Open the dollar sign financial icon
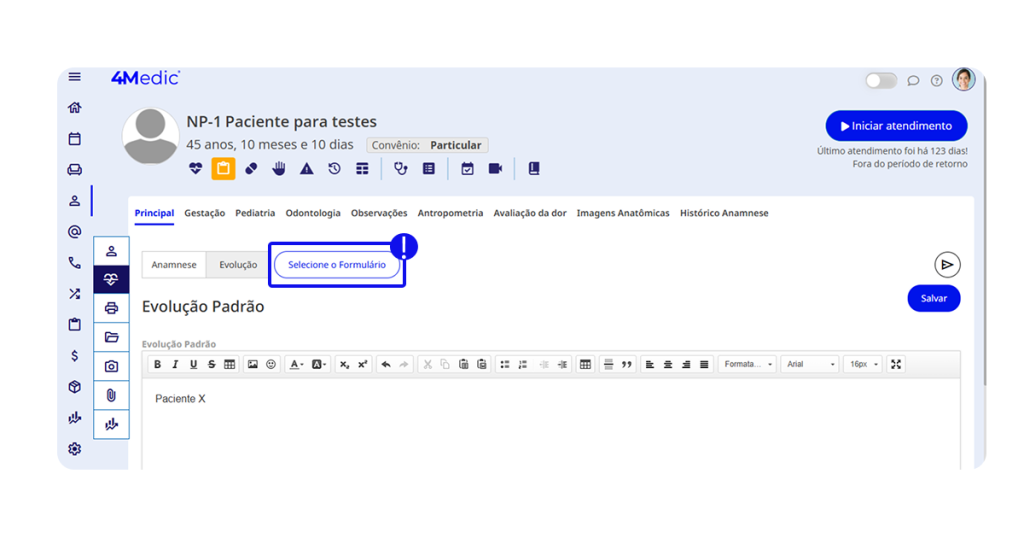Viewport: 1024px width, 538px height. [74, 356]
